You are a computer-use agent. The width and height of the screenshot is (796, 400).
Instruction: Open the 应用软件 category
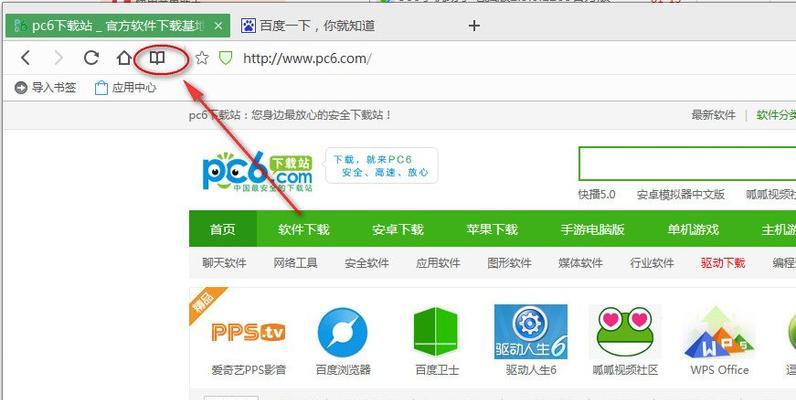[438, 263]
